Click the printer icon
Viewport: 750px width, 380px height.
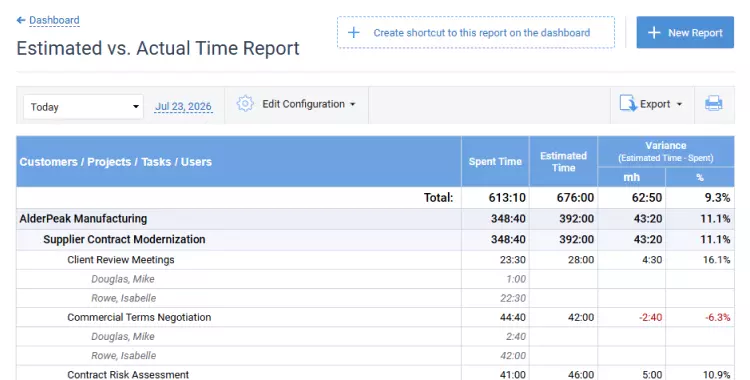click(x=714, y=103)
